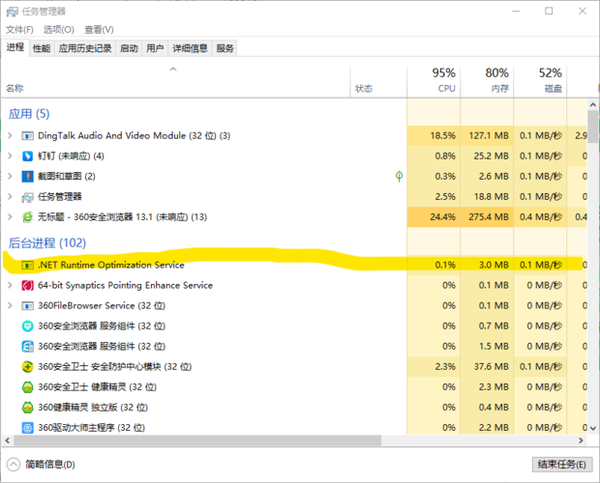Screen dimensions: 600x483
Task: Select the 进程 tab
Action: pos(15,47)
